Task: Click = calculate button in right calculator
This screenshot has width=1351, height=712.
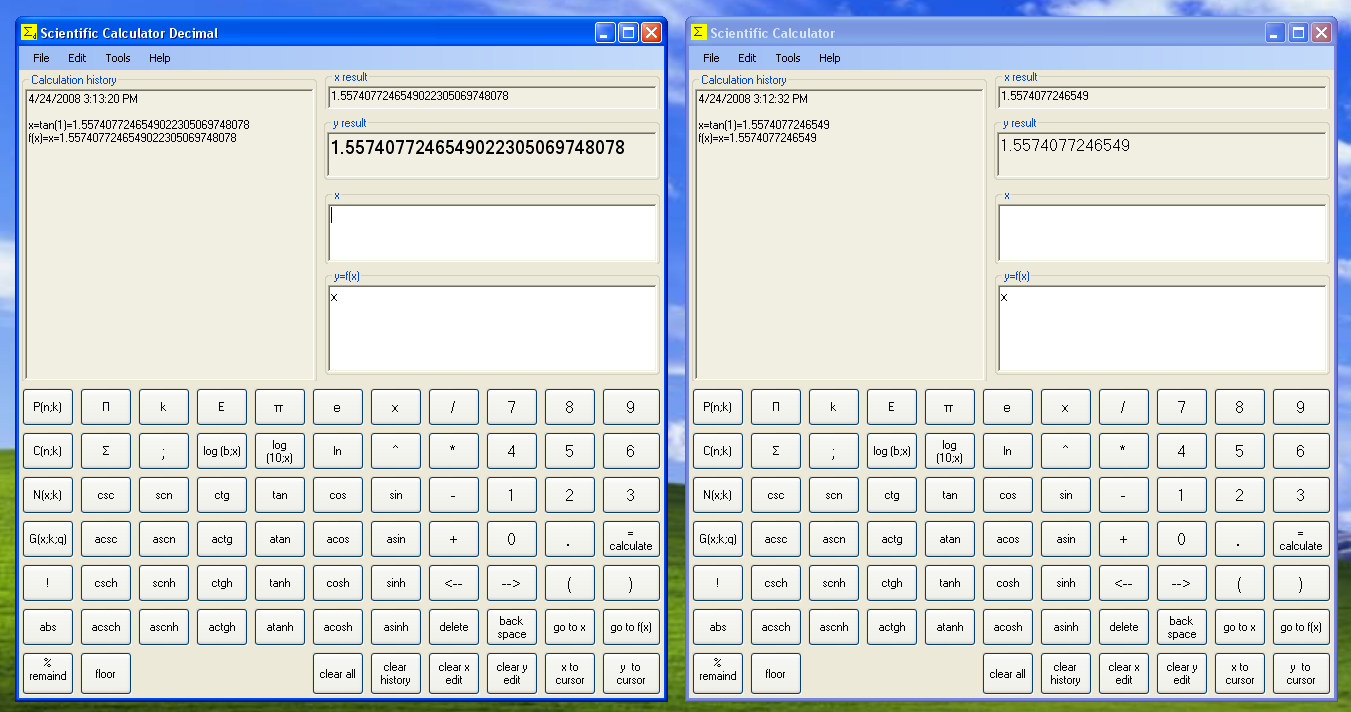Action: pyautogui.click(x=1301, y=539)
